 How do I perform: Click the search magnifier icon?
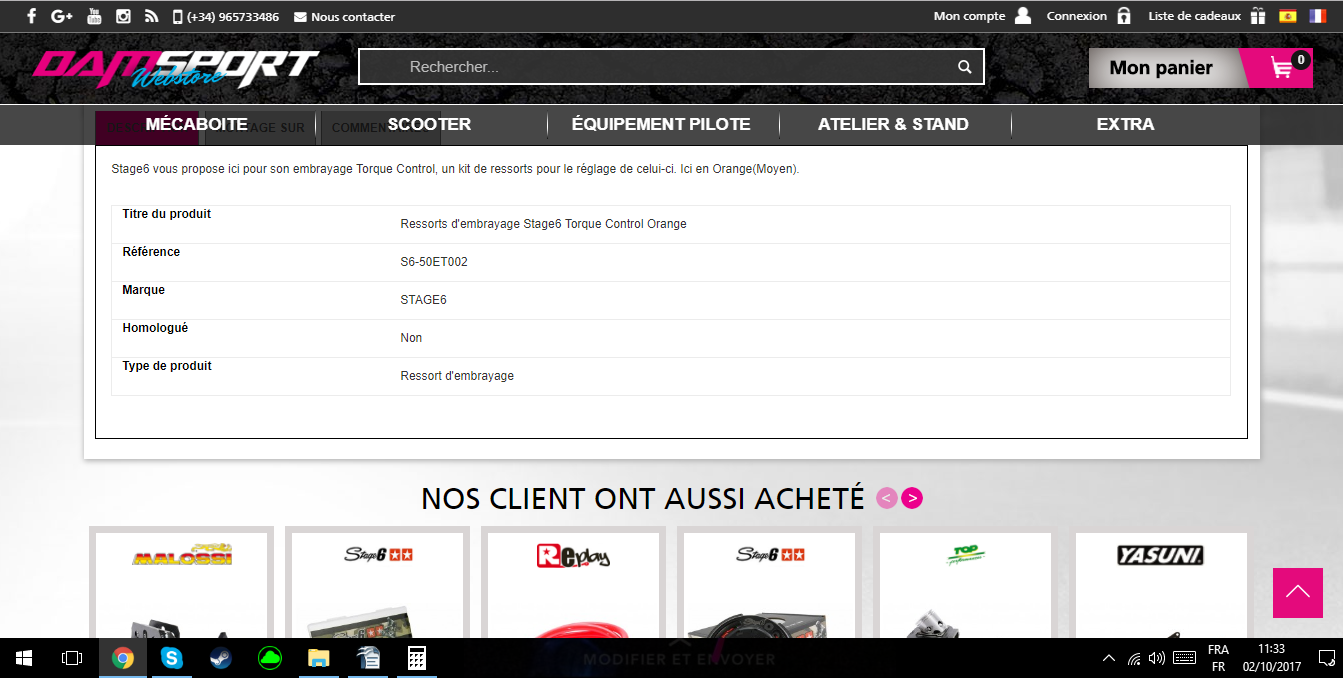click(x=964, y=67)
